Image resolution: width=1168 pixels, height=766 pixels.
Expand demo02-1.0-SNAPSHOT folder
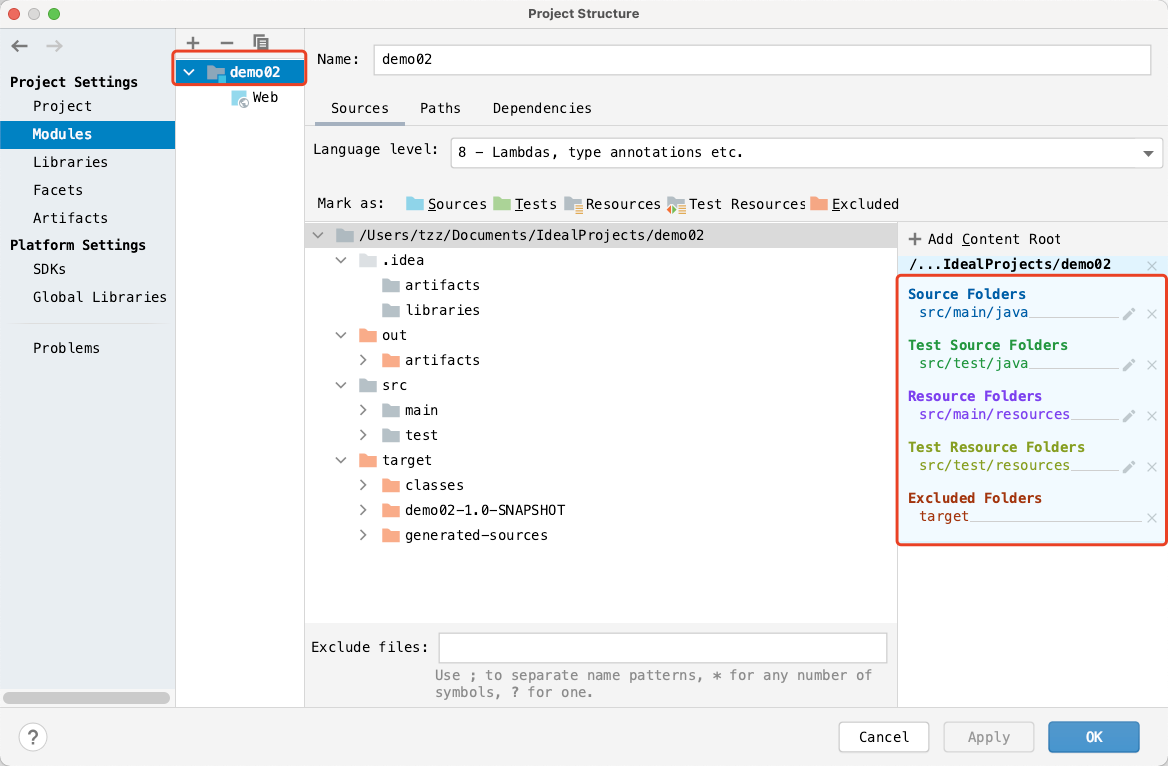[x=363, y=510]
